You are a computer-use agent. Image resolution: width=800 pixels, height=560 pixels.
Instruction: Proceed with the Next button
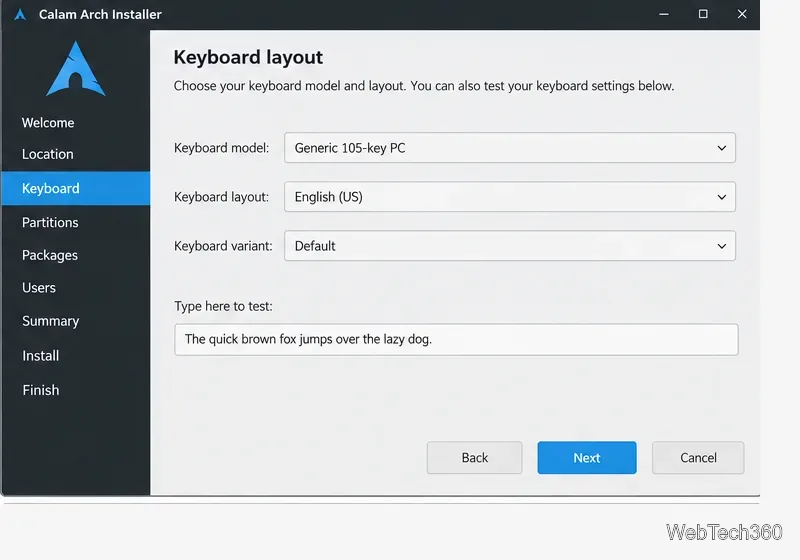[x=587, y=457]
